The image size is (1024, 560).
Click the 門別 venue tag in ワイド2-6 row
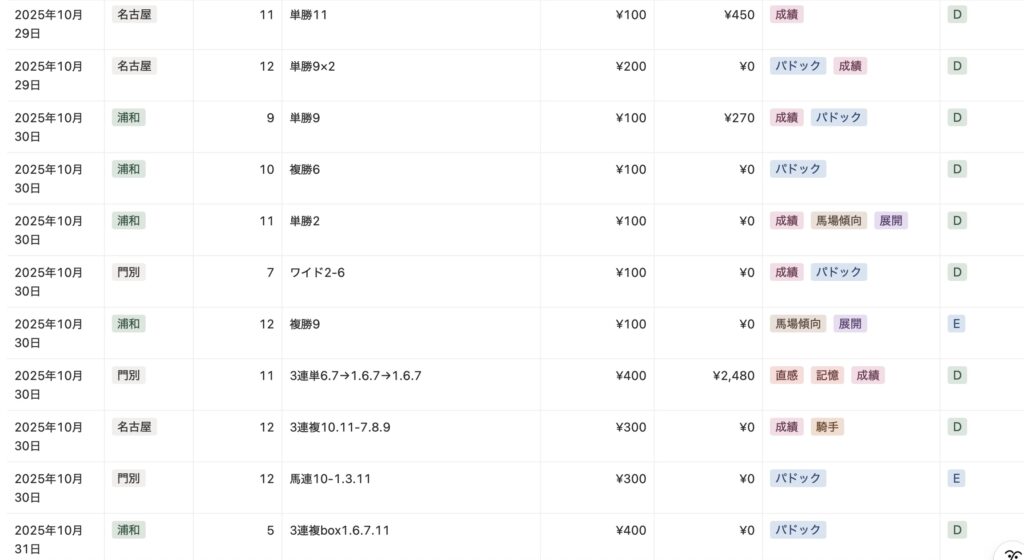[128, 272]
